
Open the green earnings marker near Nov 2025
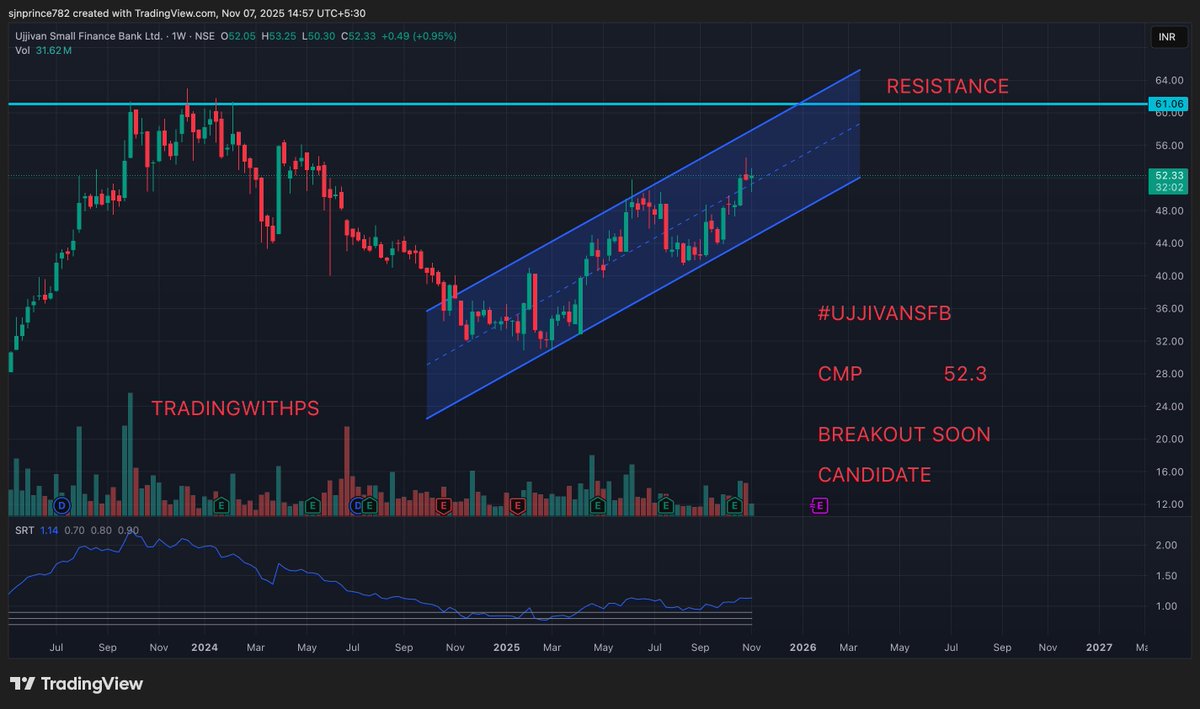point(734,506)
